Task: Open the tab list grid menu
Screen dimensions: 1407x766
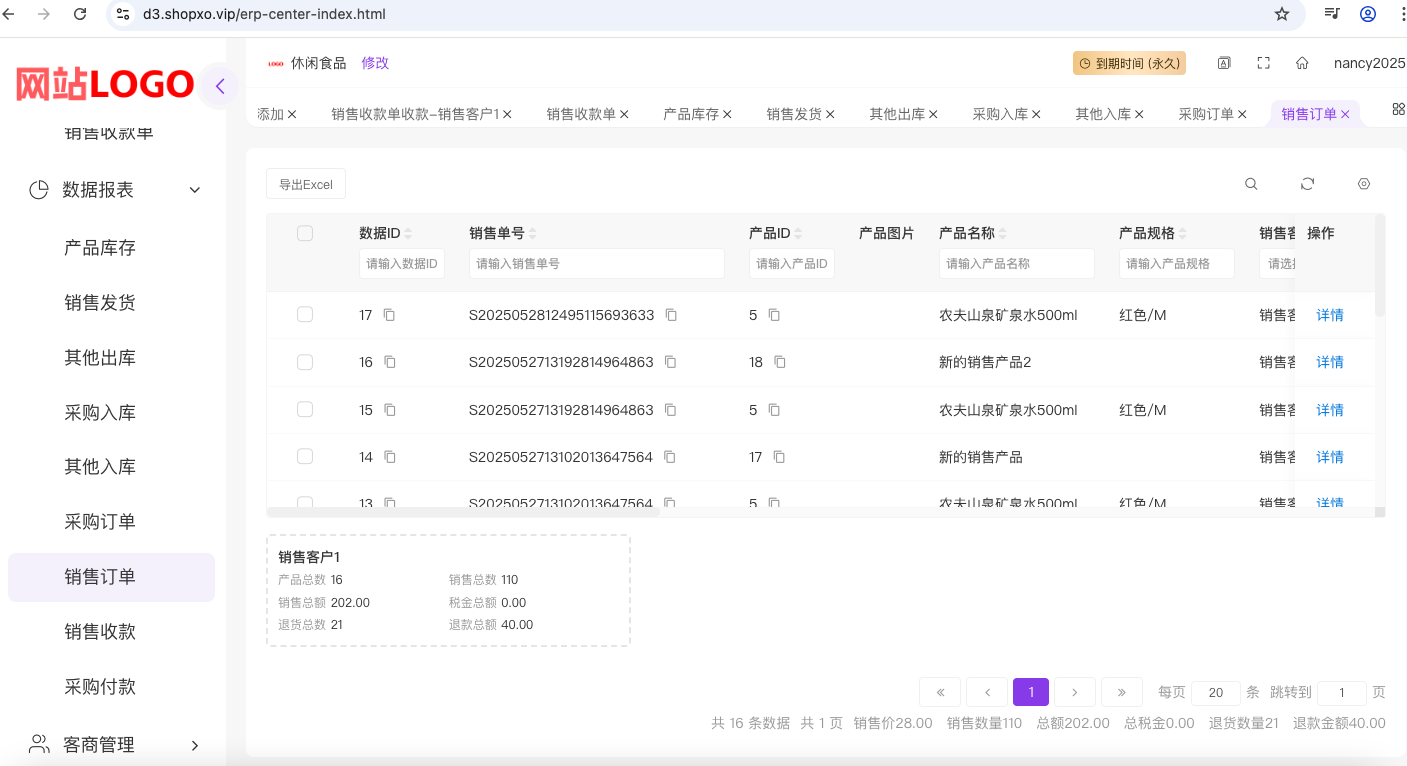Action: [1398, 109]
